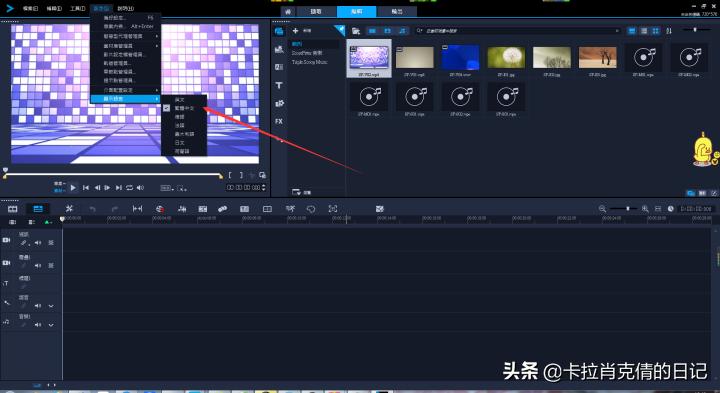Open the sound mixer icon

(x=182, y=209)
